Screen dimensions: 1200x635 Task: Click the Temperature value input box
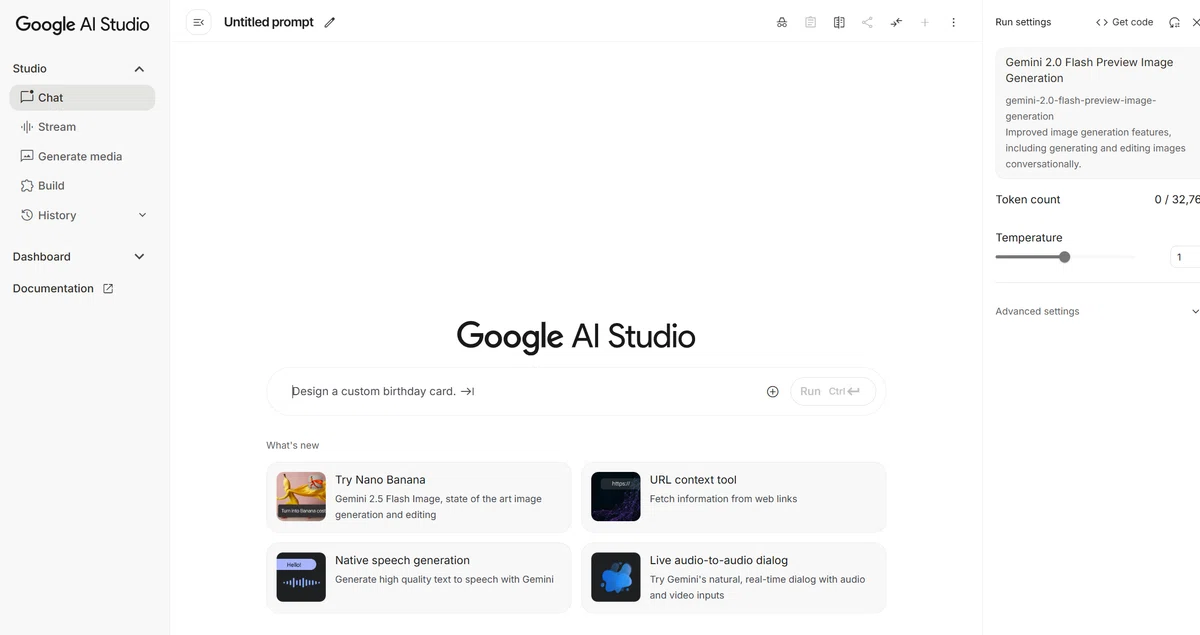point(1185,257)
